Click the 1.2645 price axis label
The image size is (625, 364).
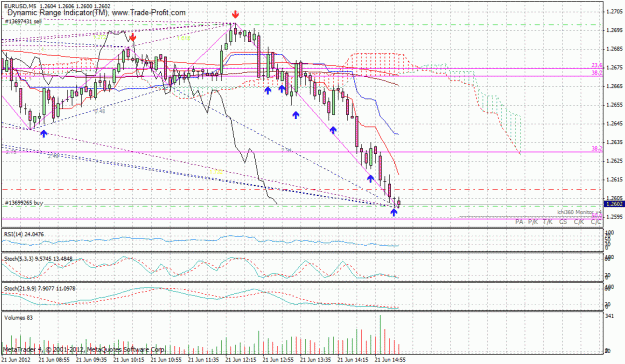coord(613,124)
